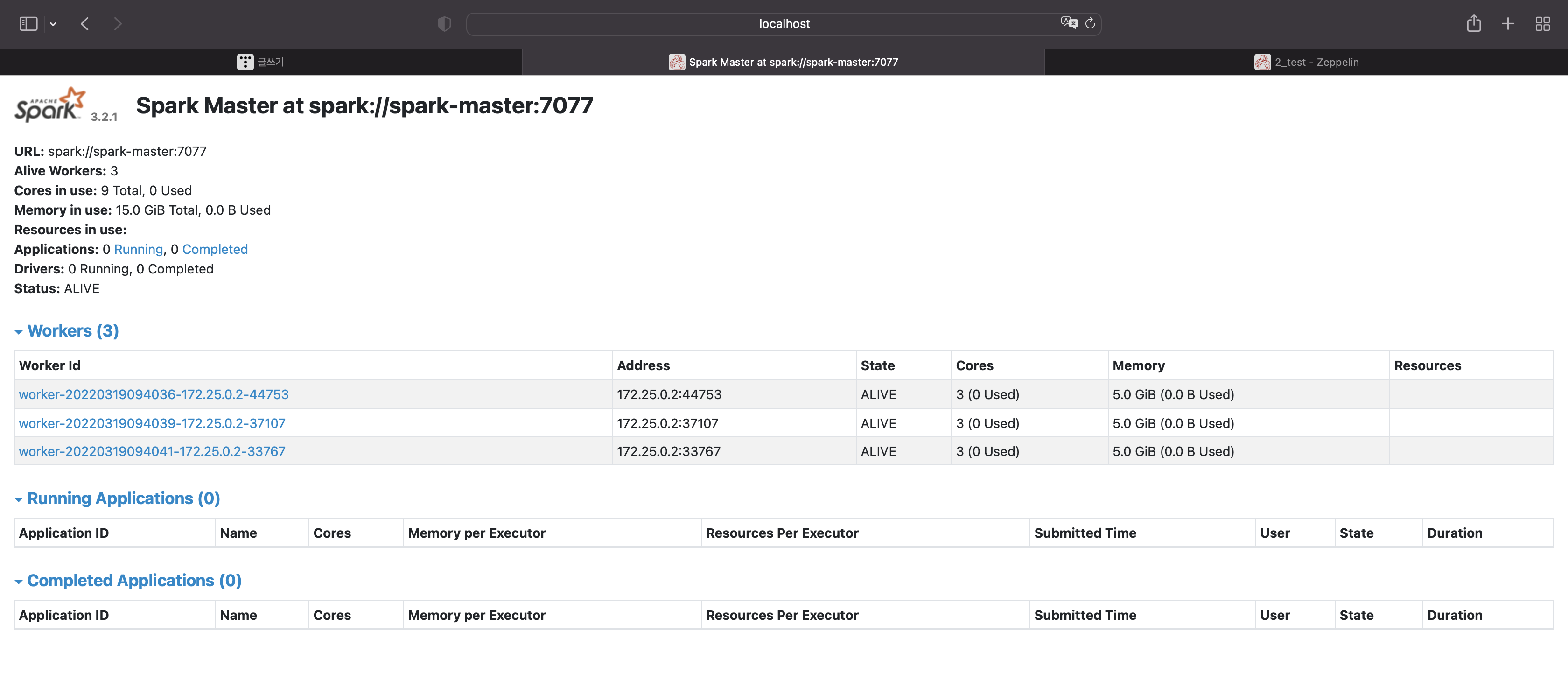1568x673 pixels.
Task: Open the Share icon menu
Action: (1474, 23)
